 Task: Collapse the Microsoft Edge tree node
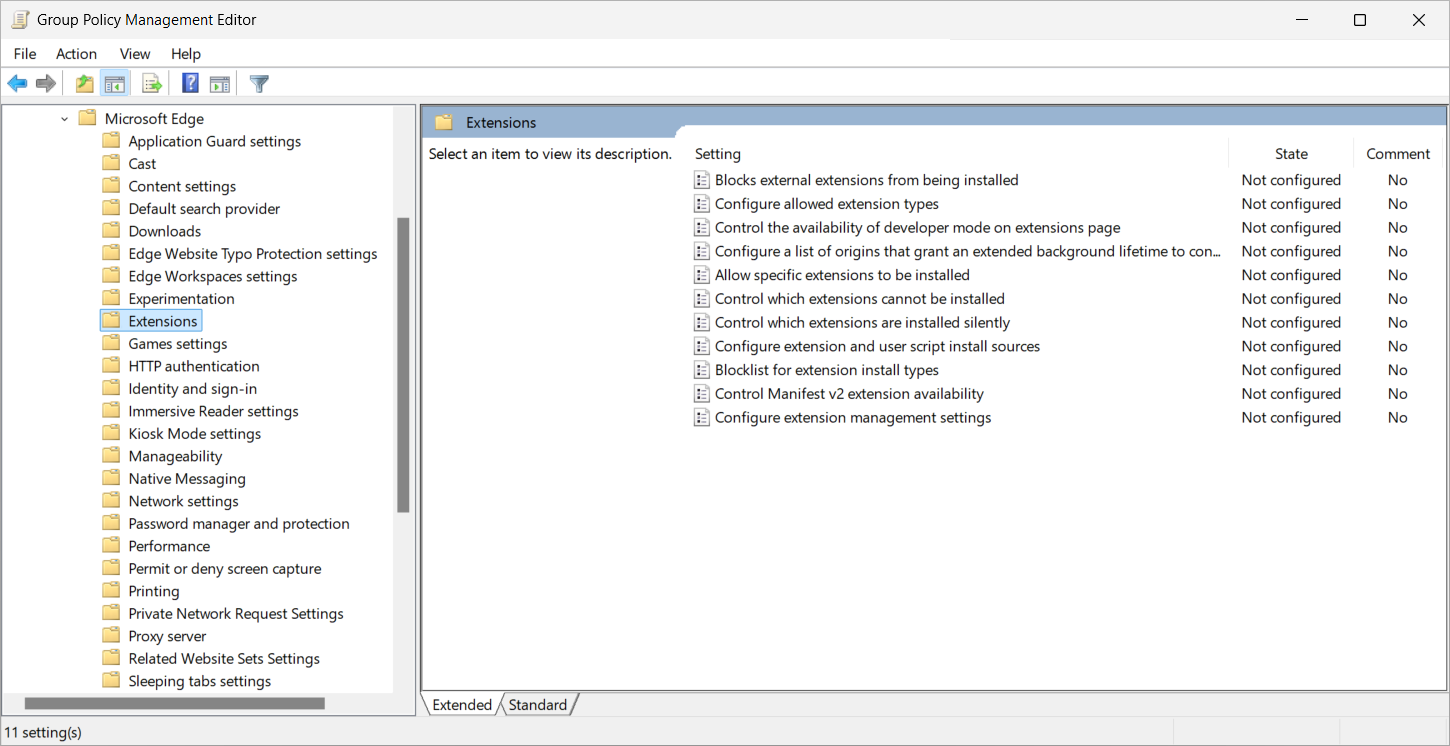tap(64, 118)
